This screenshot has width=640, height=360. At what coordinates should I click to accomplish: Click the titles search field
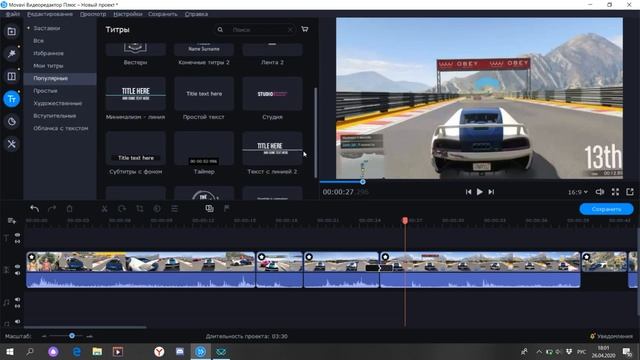click(x=254, y=29)
